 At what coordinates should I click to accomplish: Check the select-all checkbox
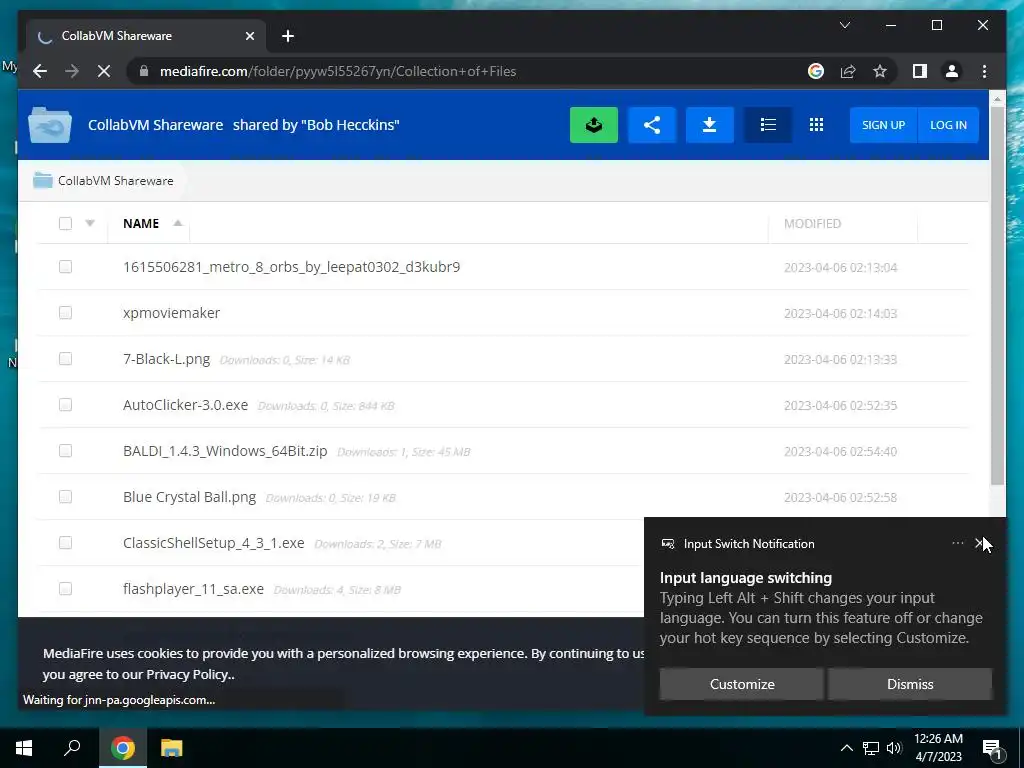click(x=65, y=223)
